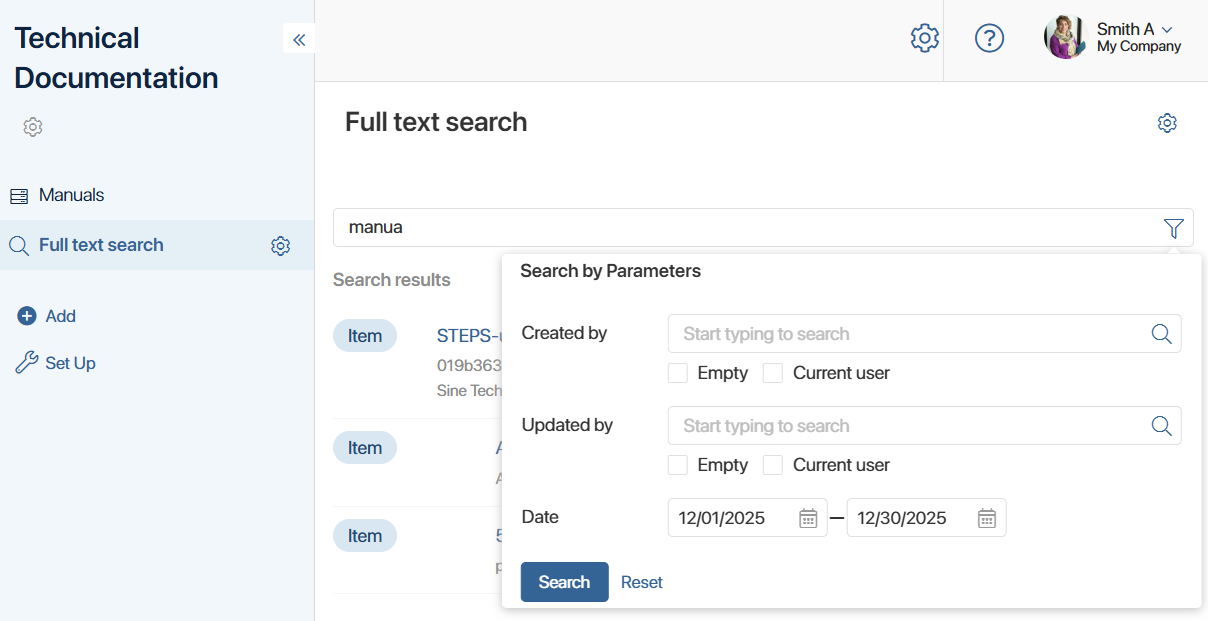Screen dimensions: 1208x621
Task: Open the calendar for the end date
Action: (986, 518)
